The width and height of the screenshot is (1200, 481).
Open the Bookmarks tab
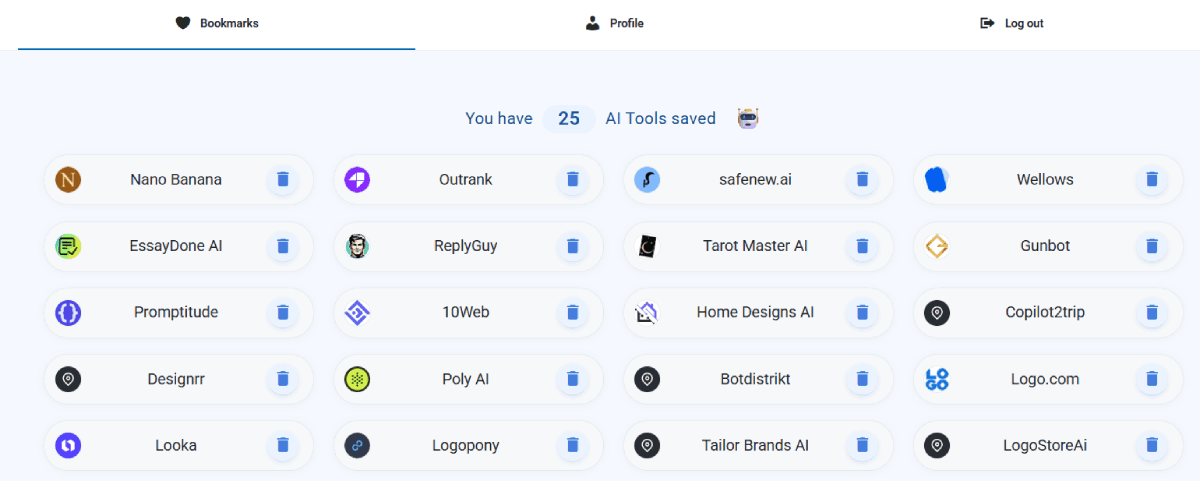(216, 24)
